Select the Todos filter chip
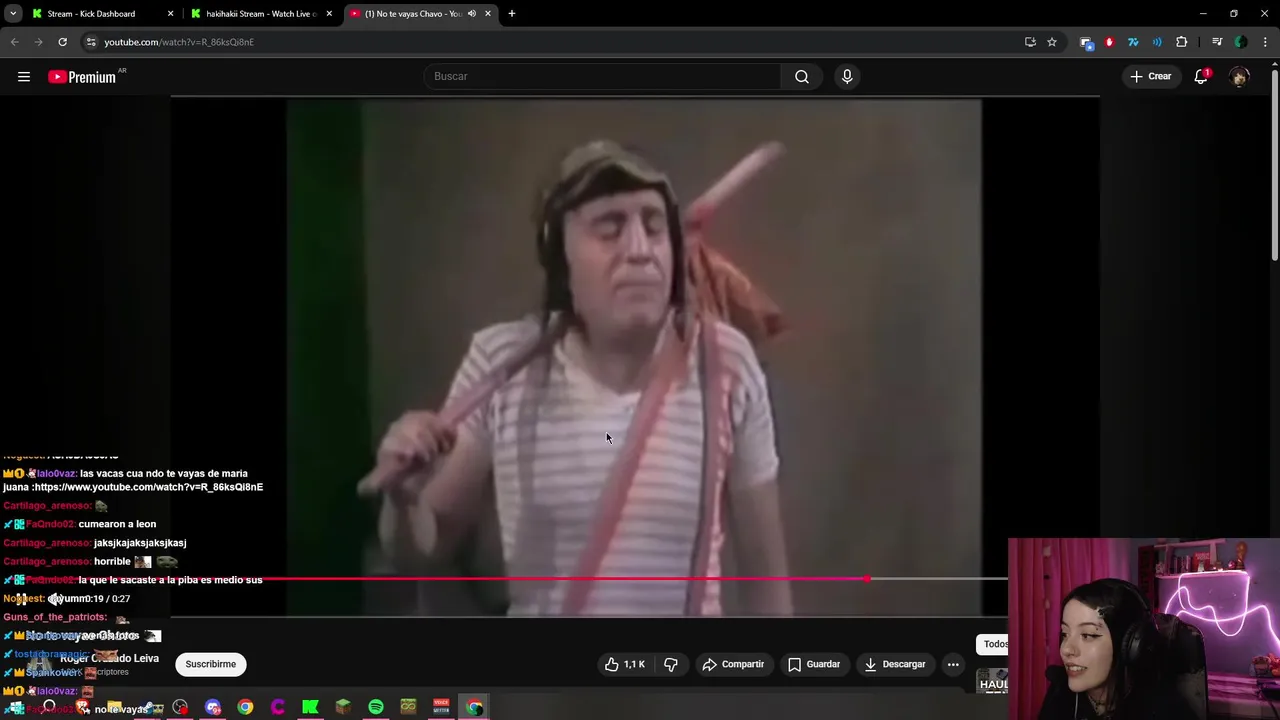The height and width of the screenshot is (720, 1280). [x=994, y=644]
